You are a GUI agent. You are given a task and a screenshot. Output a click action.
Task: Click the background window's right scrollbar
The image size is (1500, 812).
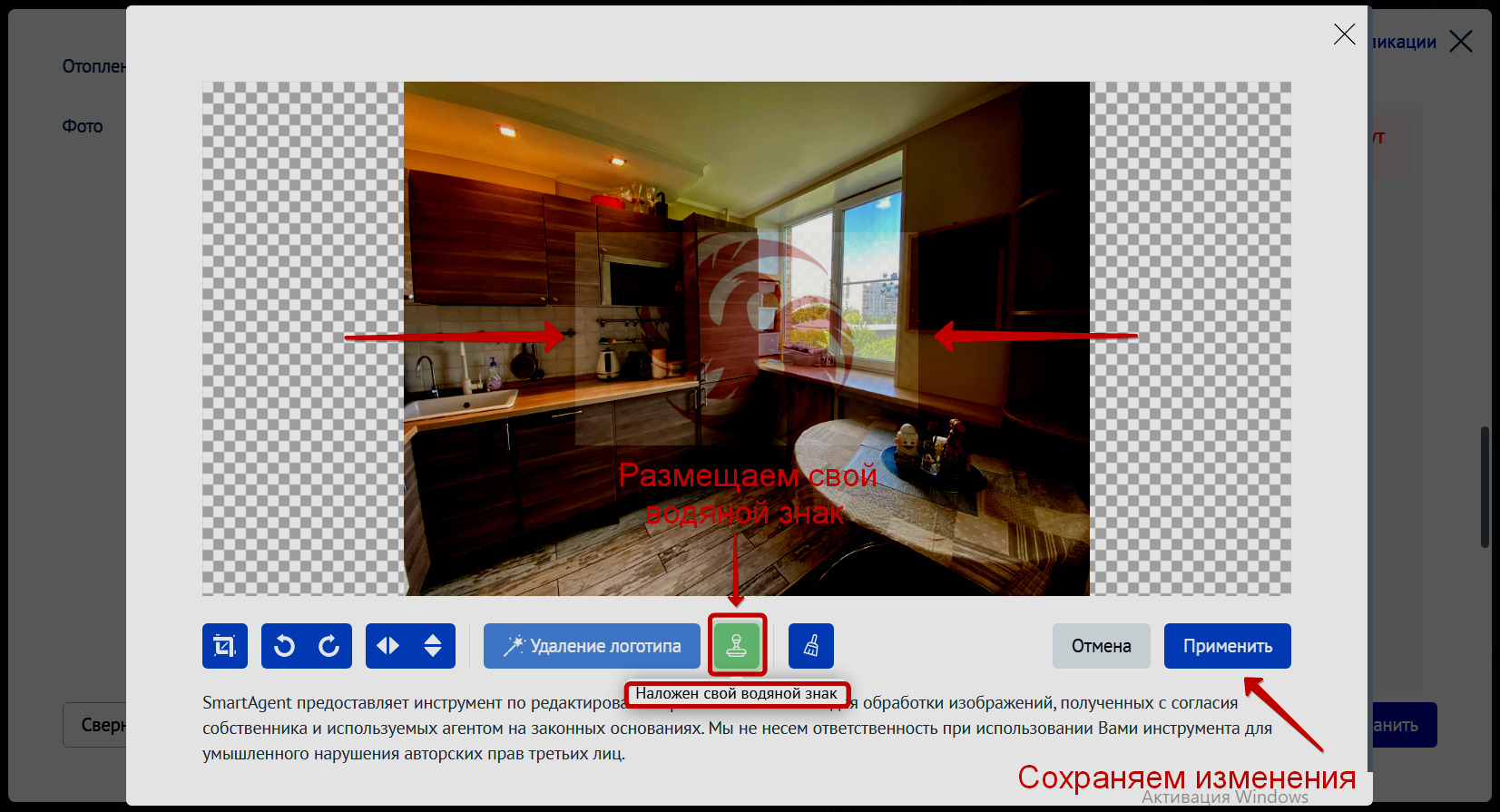coord(1485,487)
